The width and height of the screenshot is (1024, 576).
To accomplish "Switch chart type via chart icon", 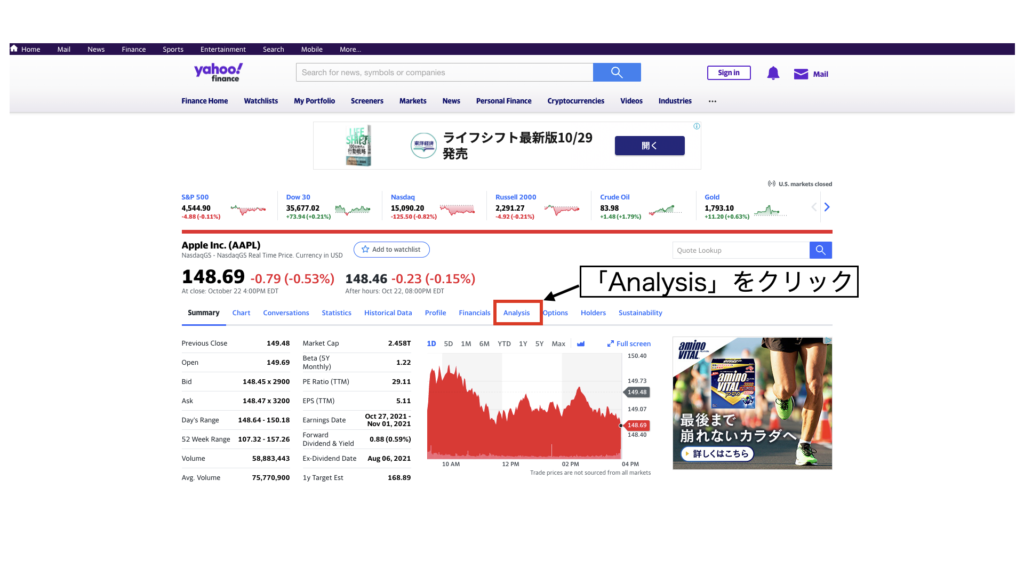I will tap(581, 344).
